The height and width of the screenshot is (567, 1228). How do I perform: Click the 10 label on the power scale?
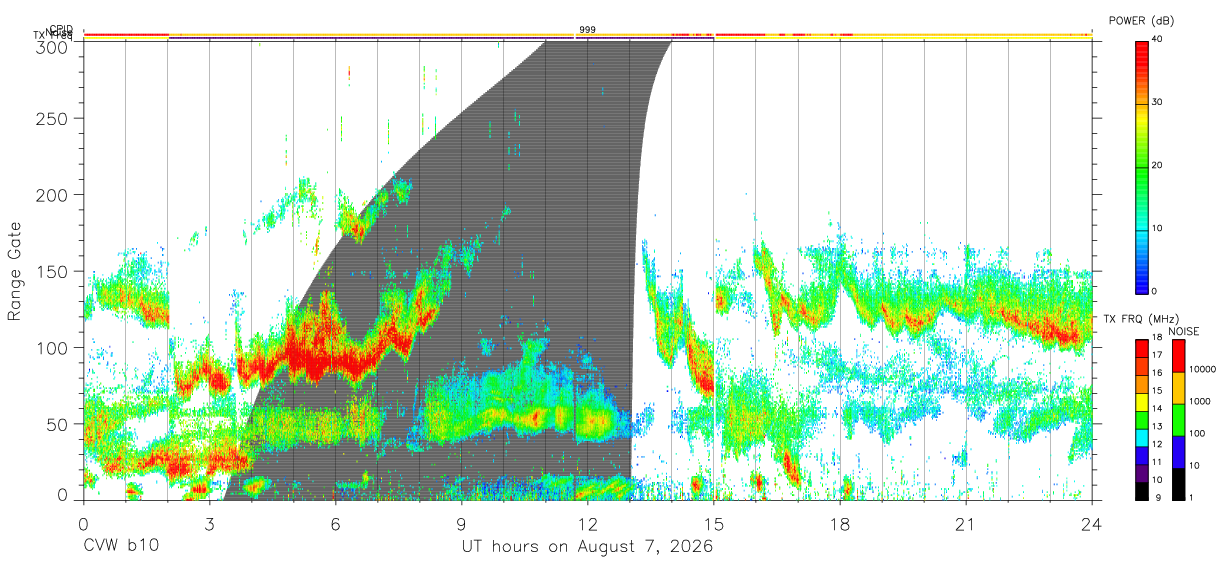1158,228
